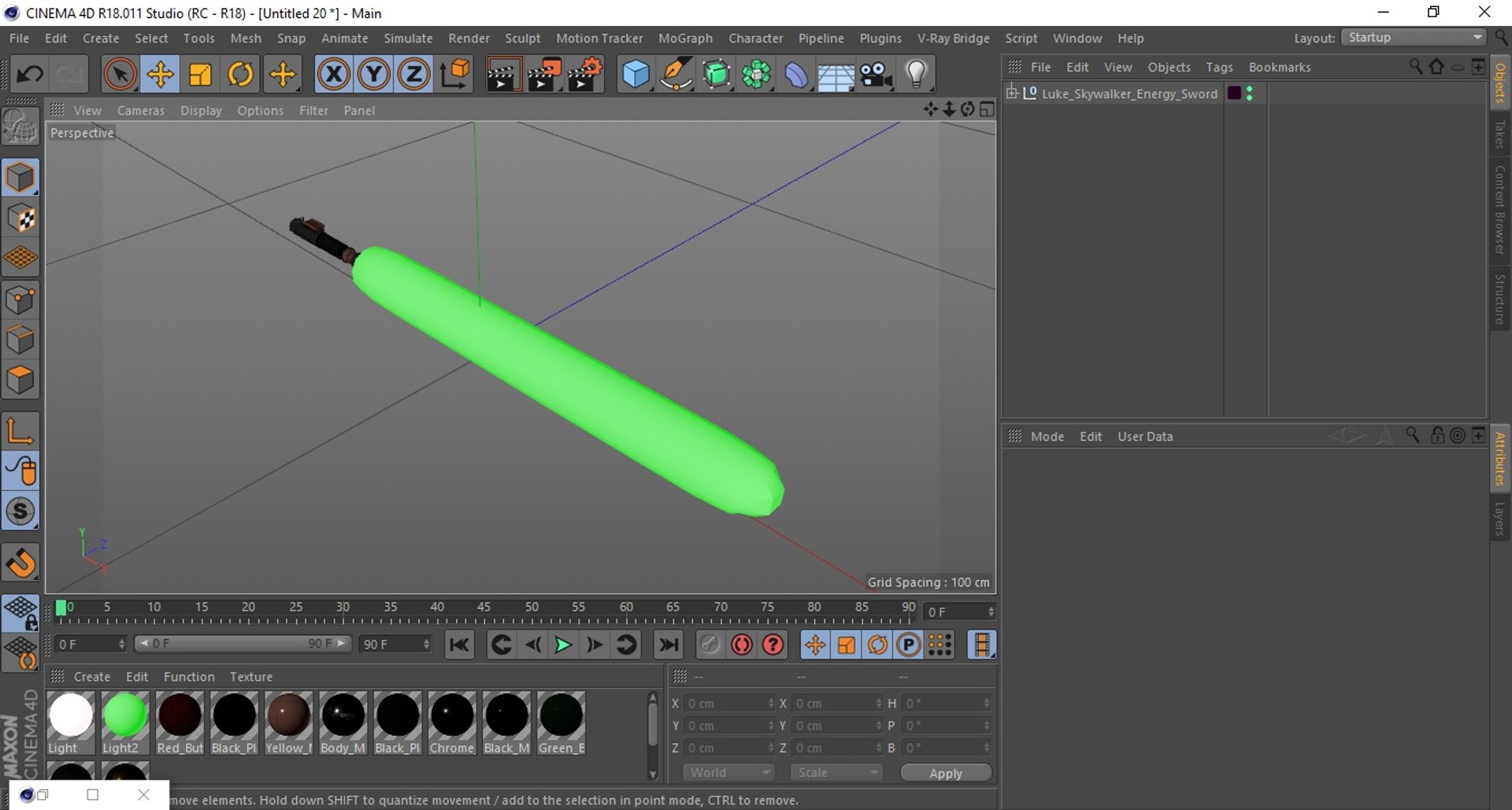Screen dimensions: 1512x810
Task: Click Apply in coordinates panel
Action: pyautogui.click(x=946, y=773)
